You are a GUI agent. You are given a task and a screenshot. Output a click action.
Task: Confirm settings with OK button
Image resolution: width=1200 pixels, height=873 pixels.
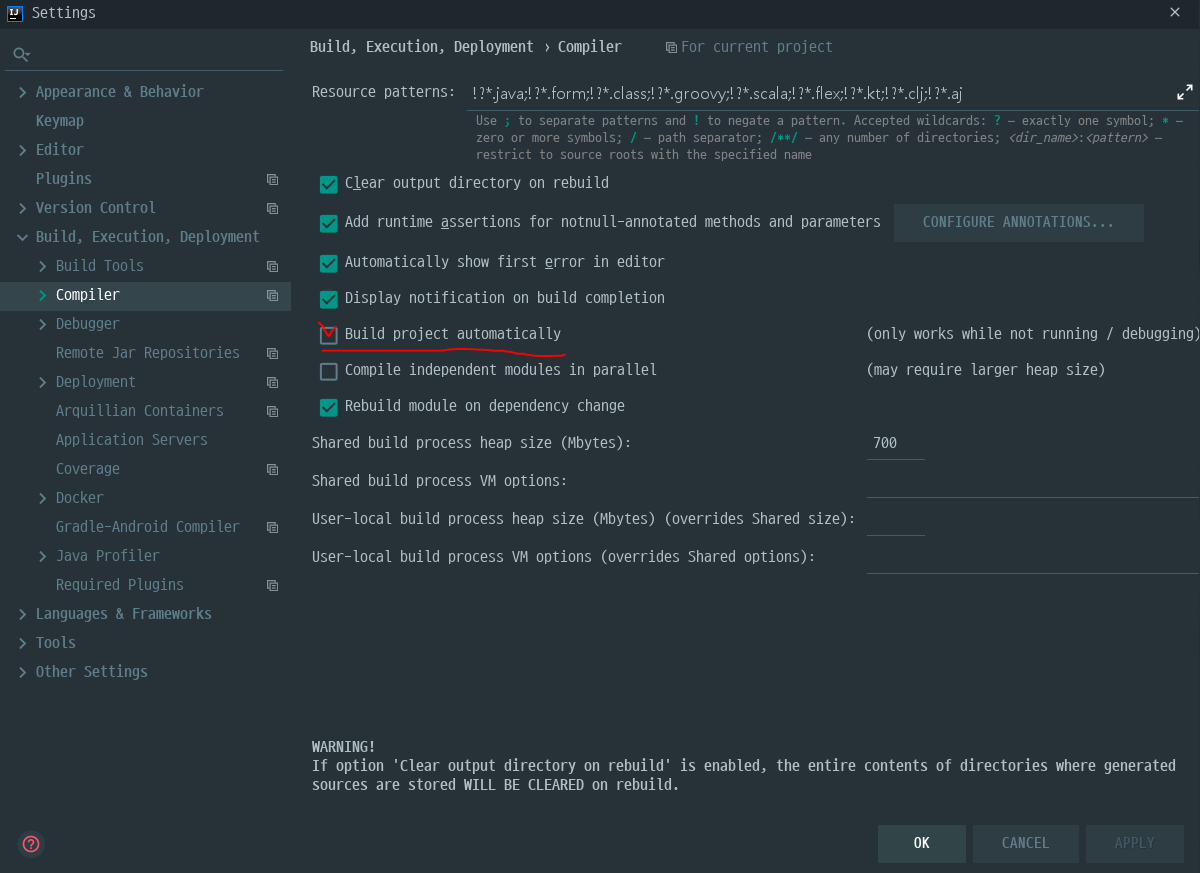[x=921, y=843]
